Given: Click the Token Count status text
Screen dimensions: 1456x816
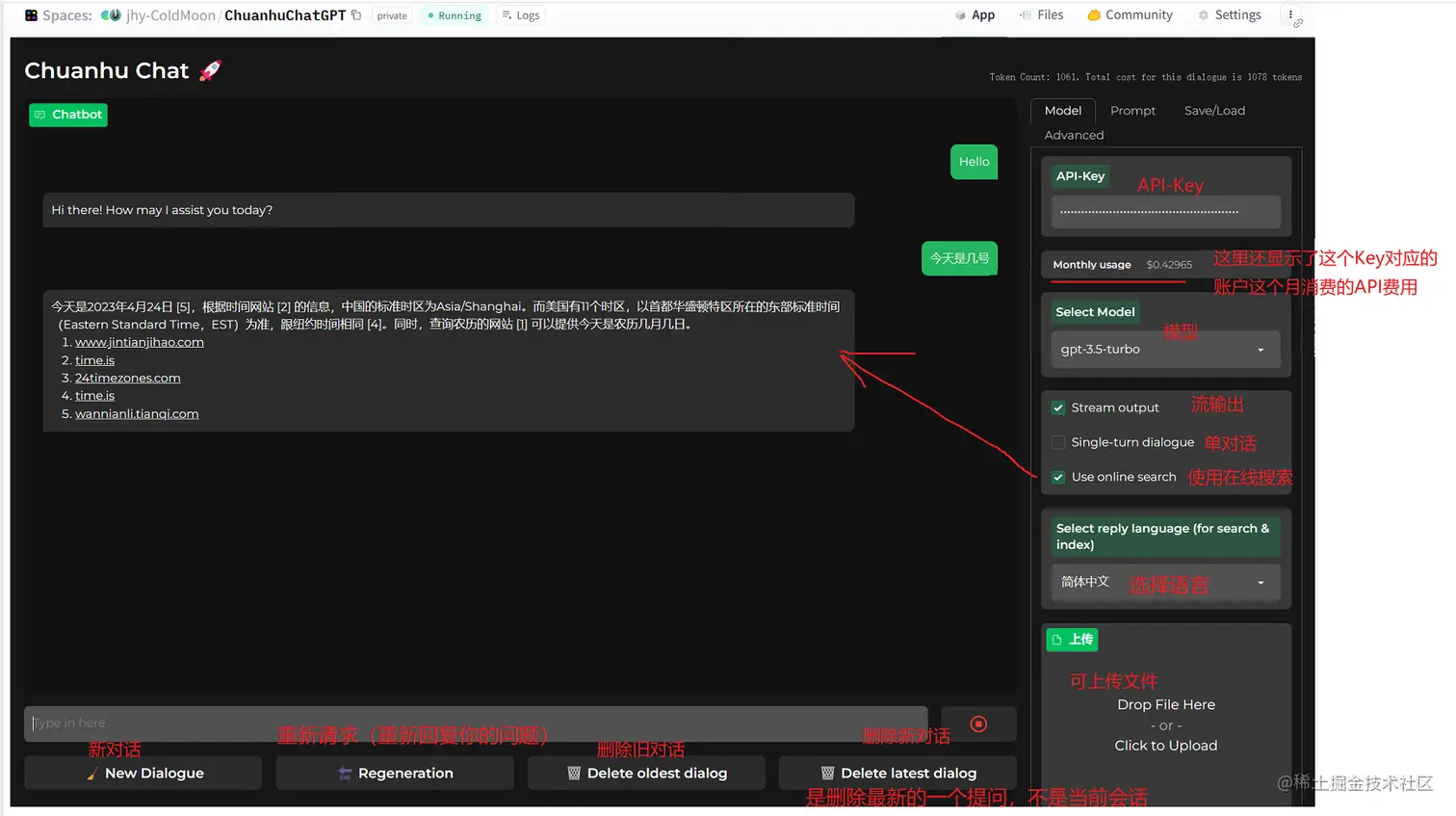Looking at the screenshot, I should pos(1145,77).
